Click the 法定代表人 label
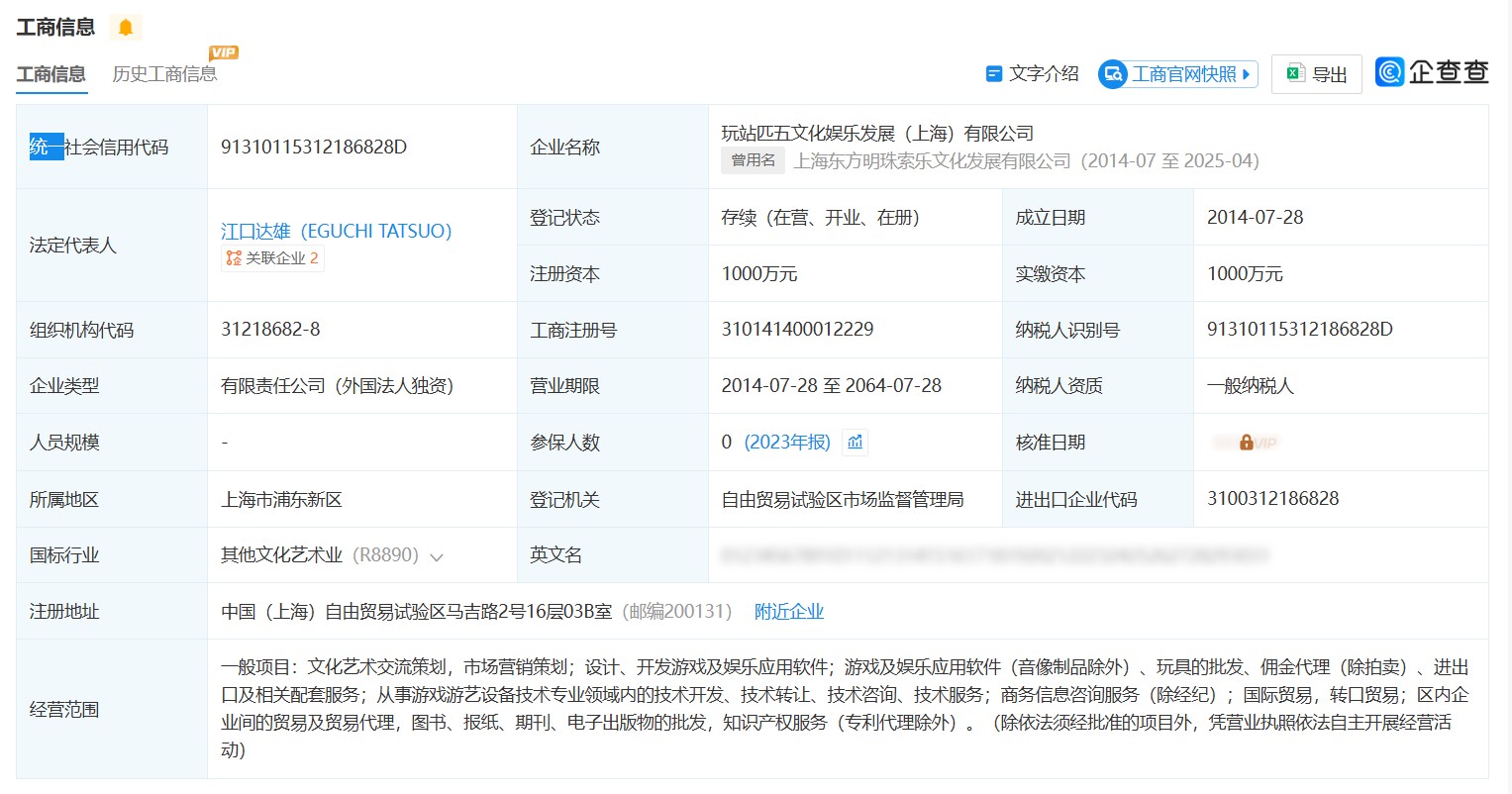 73,246
